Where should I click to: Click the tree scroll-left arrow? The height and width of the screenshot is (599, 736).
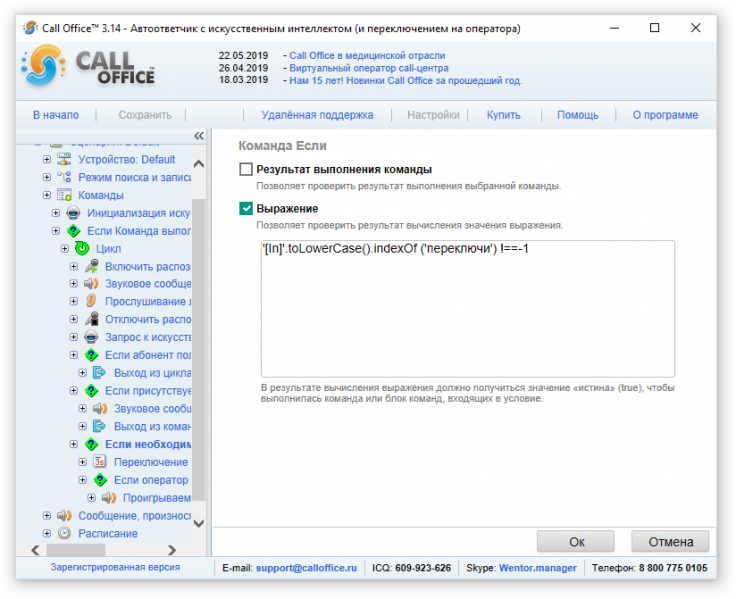coord(35,550)
